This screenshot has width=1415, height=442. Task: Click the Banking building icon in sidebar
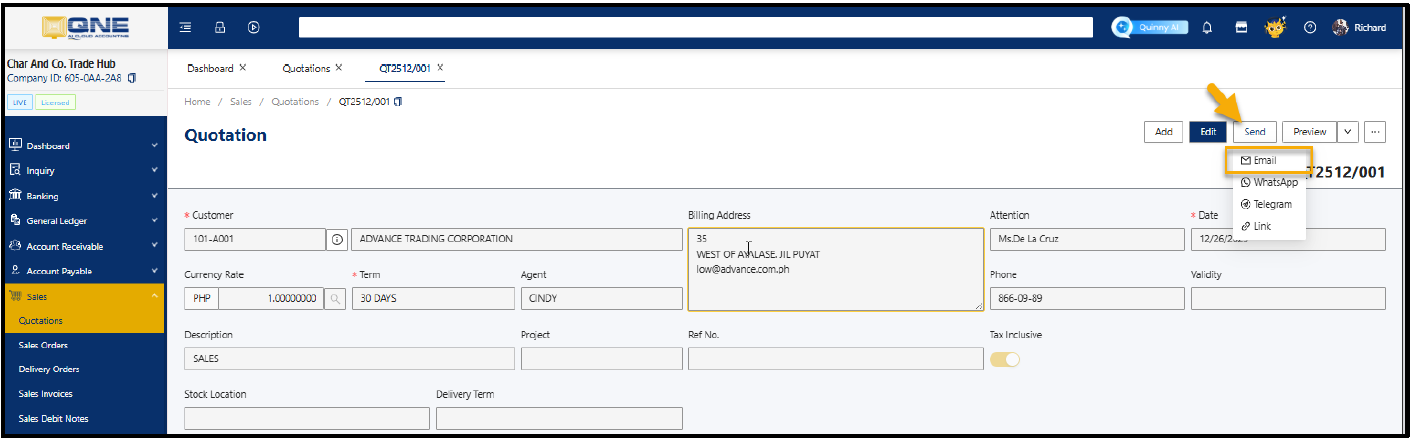coord(15,195)
